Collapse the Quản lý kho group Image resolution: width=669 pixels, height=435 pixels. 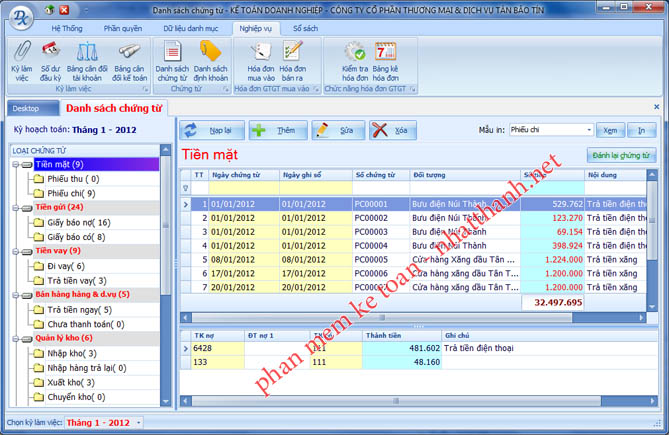(x=14, y=338)
